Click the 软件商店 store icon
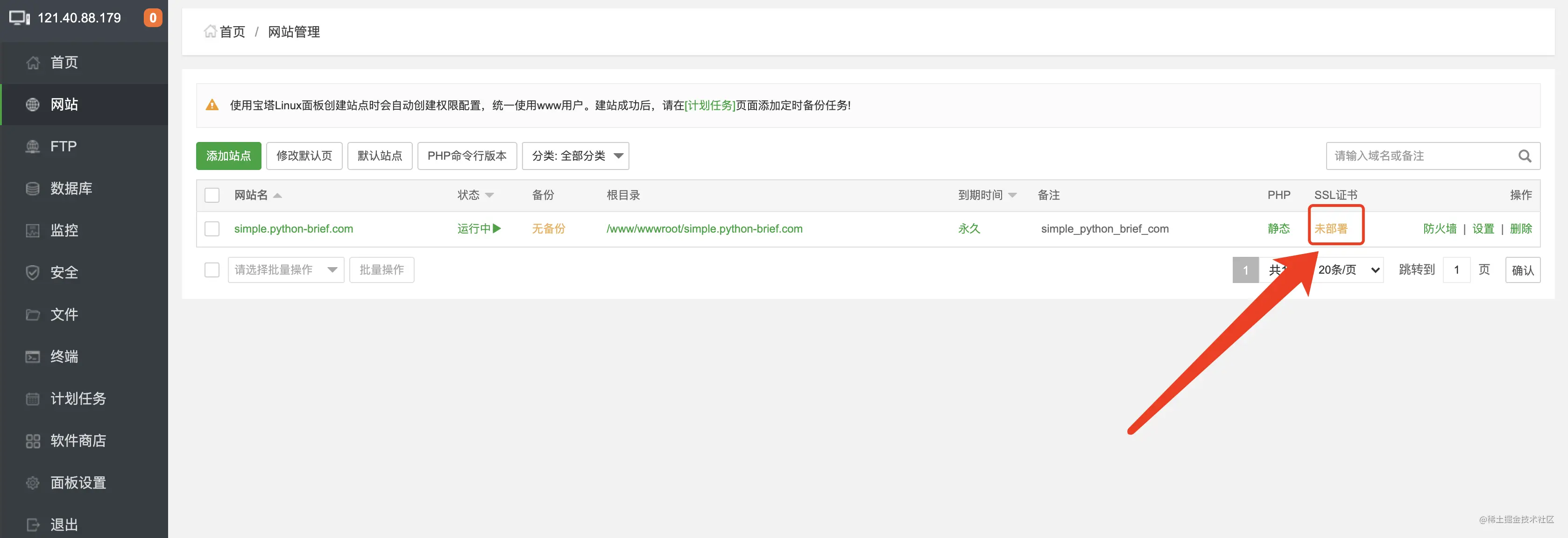This screenshot has width=1568, height=538. (x=33, y=440)
